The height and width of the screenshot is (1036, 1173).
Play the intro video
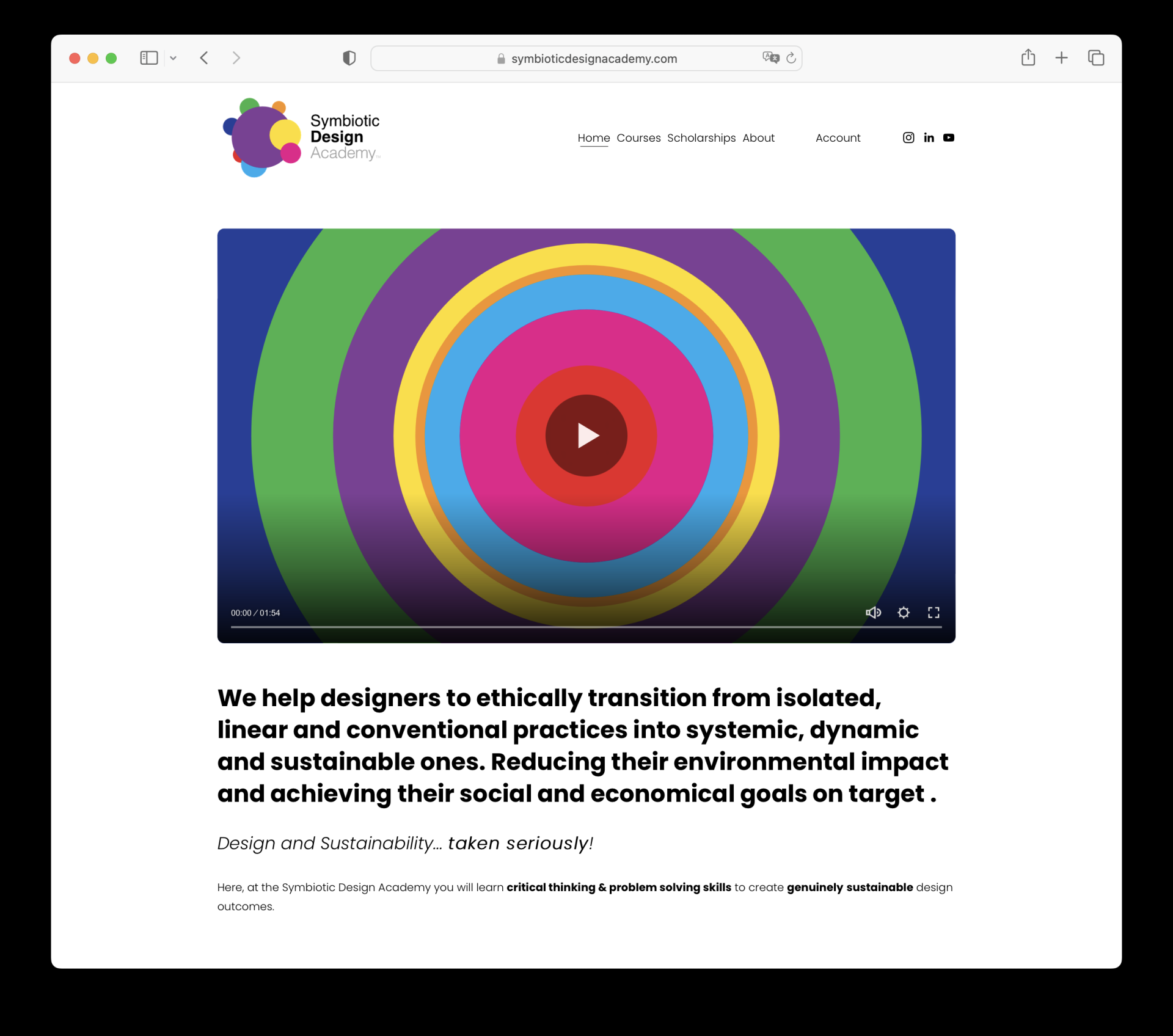pos(586,436)
